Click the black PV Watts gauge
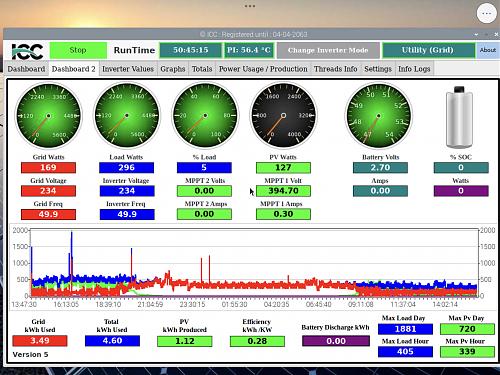This screenshot has width=500, height=375. tap(283, 116)
